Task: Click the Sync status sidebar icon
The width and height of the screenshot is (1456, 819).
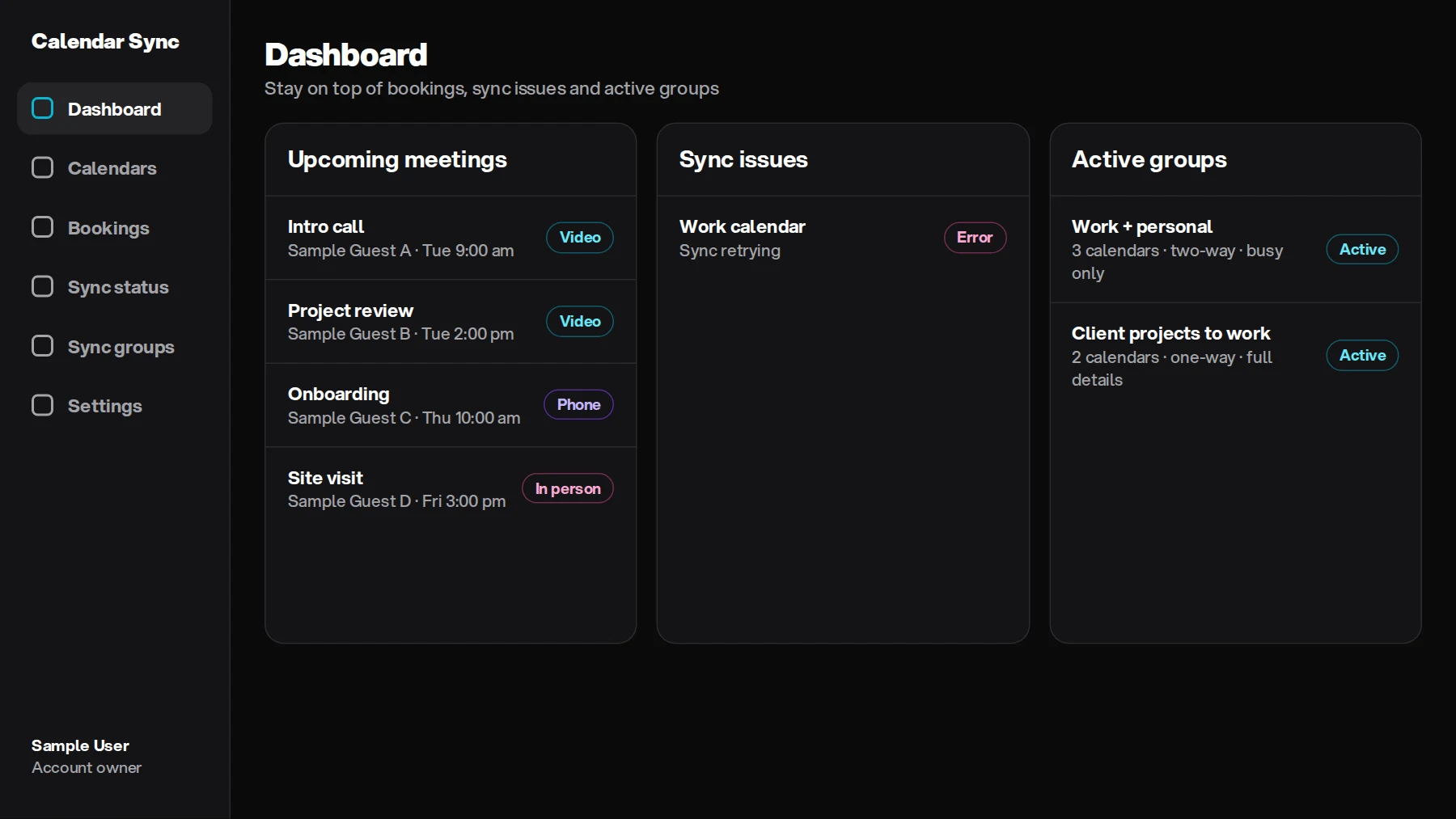Action: tap(42, 286)
